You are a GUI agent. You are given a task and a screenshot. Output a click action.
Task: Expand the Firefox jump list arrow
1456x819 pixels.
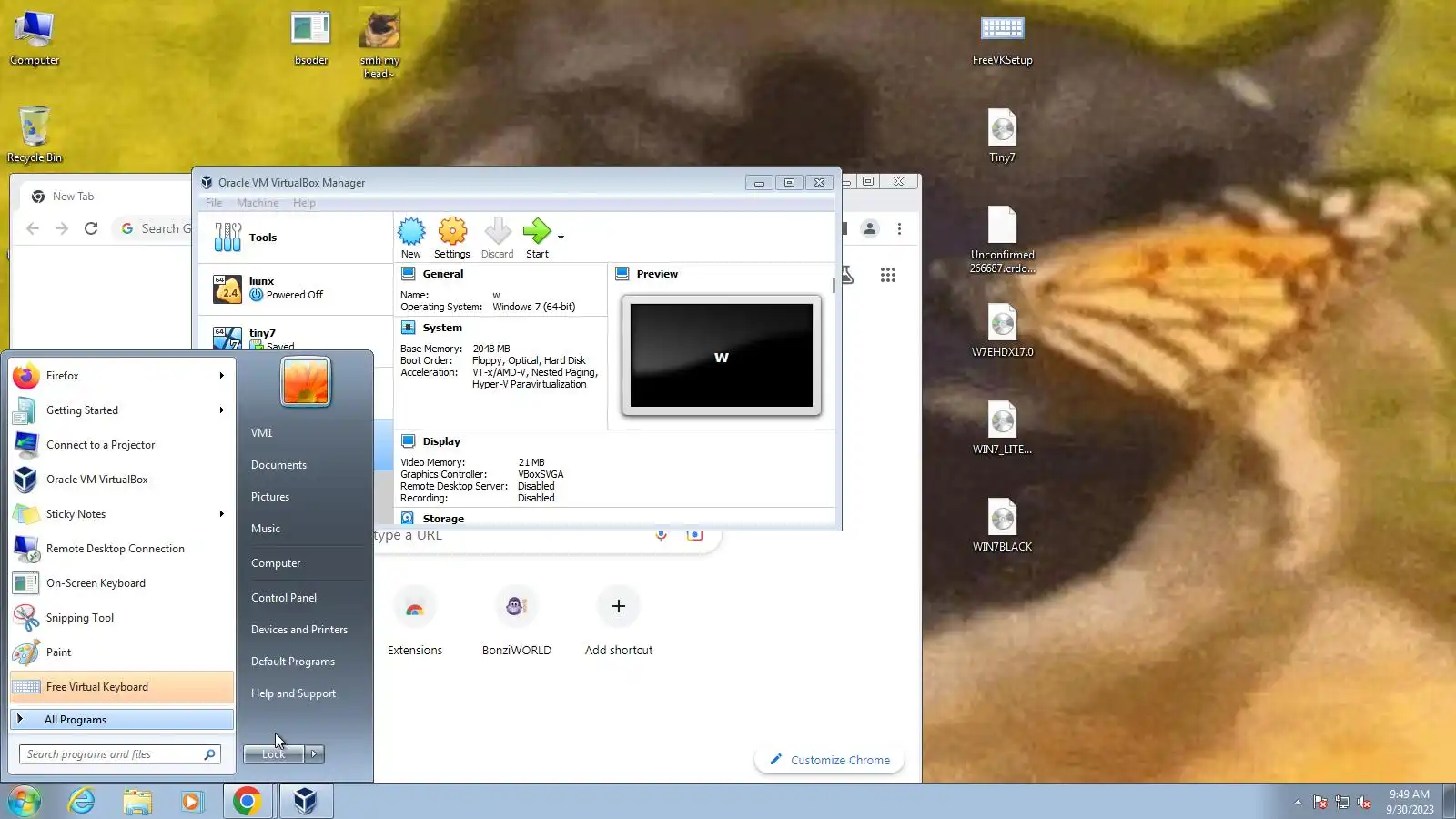click(221, 376)
